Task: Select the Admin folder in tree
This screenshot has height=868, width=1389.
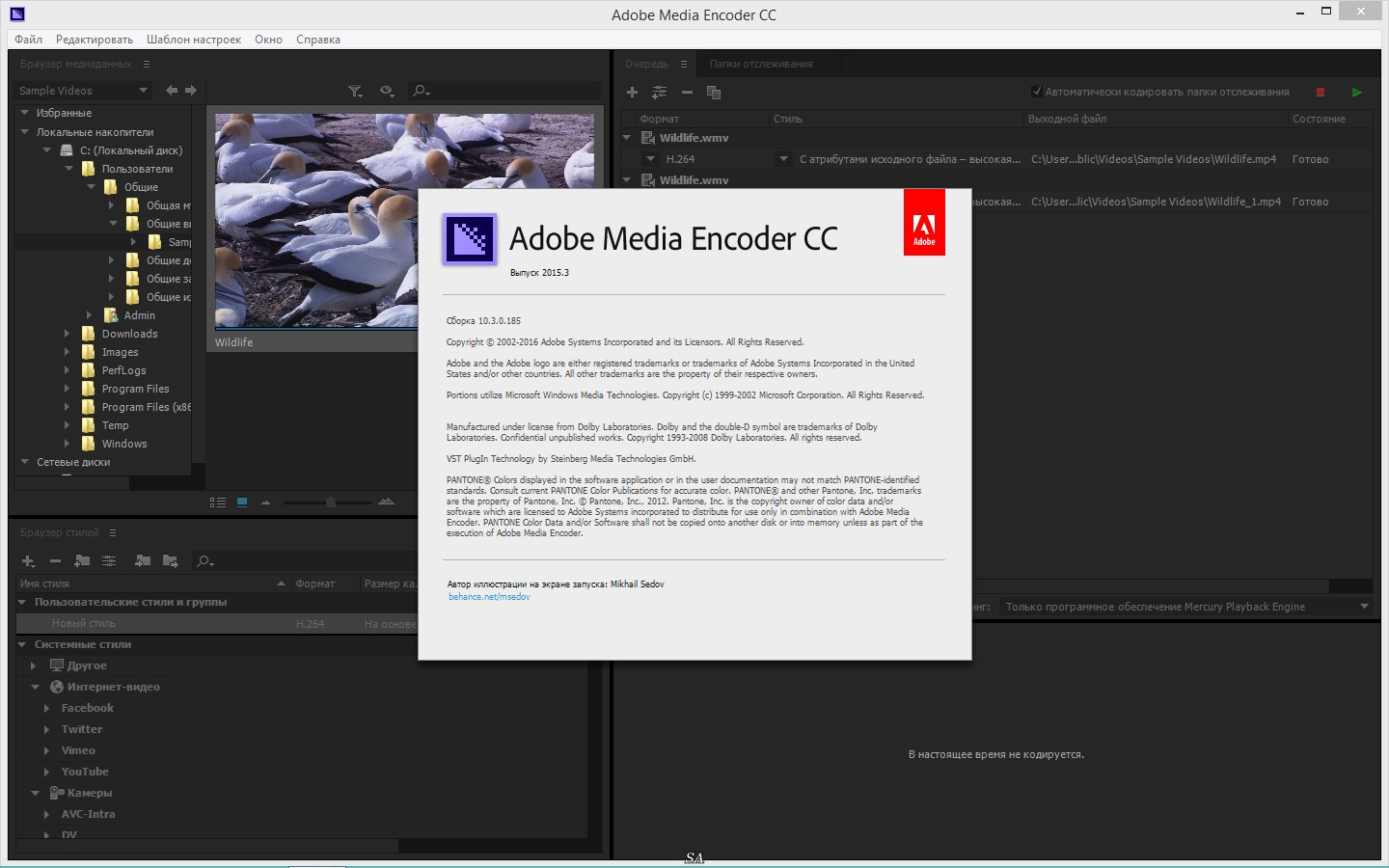Action: pyautogui.click(x=139, y=315)
